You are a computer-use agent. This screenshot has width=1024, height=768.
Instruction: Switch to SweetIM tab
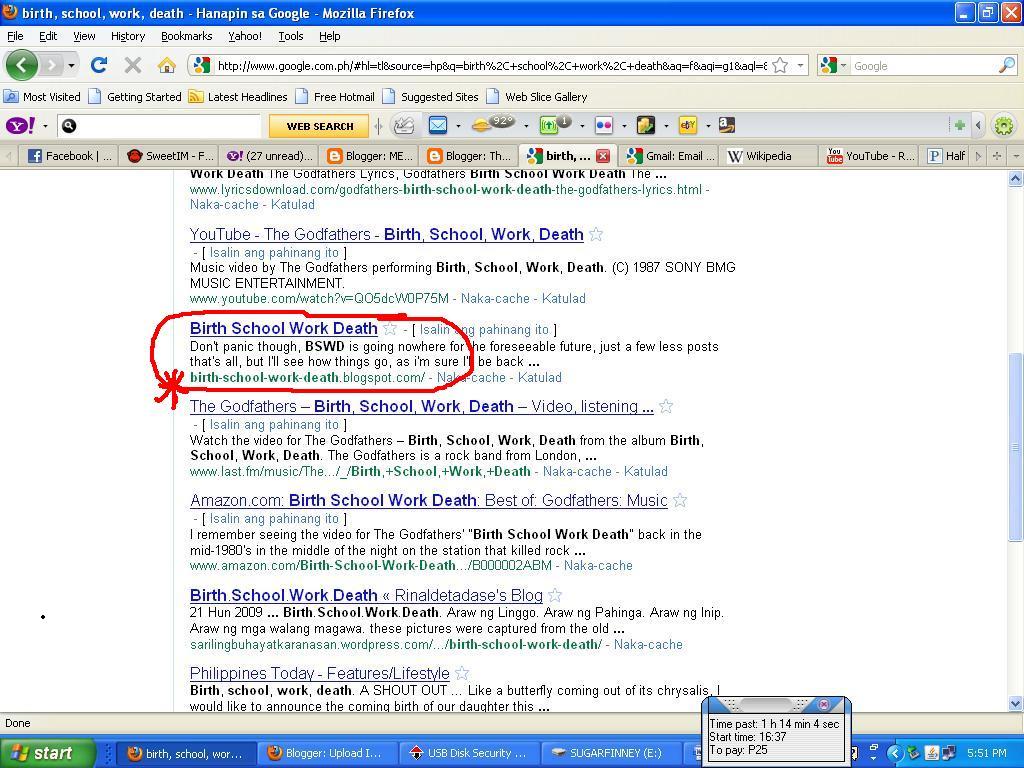tap(169, 156)
